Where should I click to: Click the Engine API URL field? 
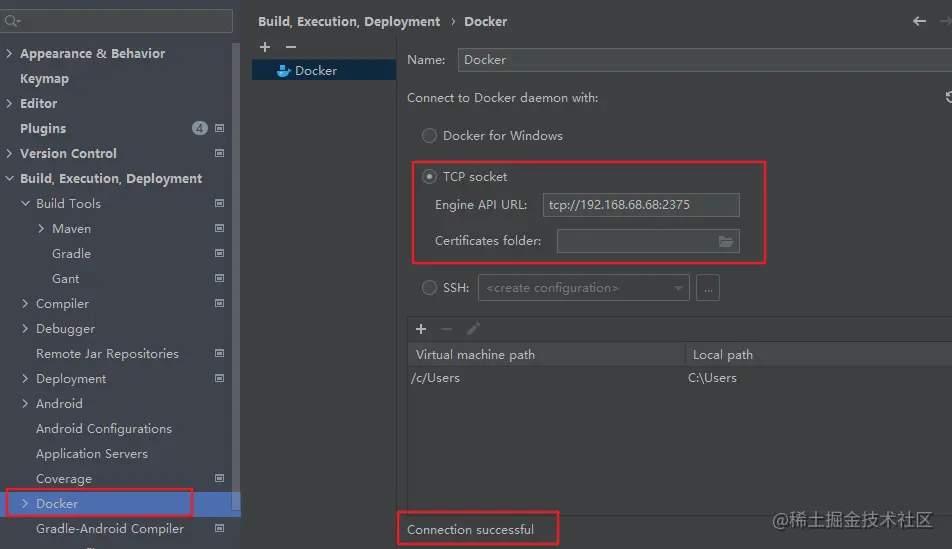click(641, 205)
